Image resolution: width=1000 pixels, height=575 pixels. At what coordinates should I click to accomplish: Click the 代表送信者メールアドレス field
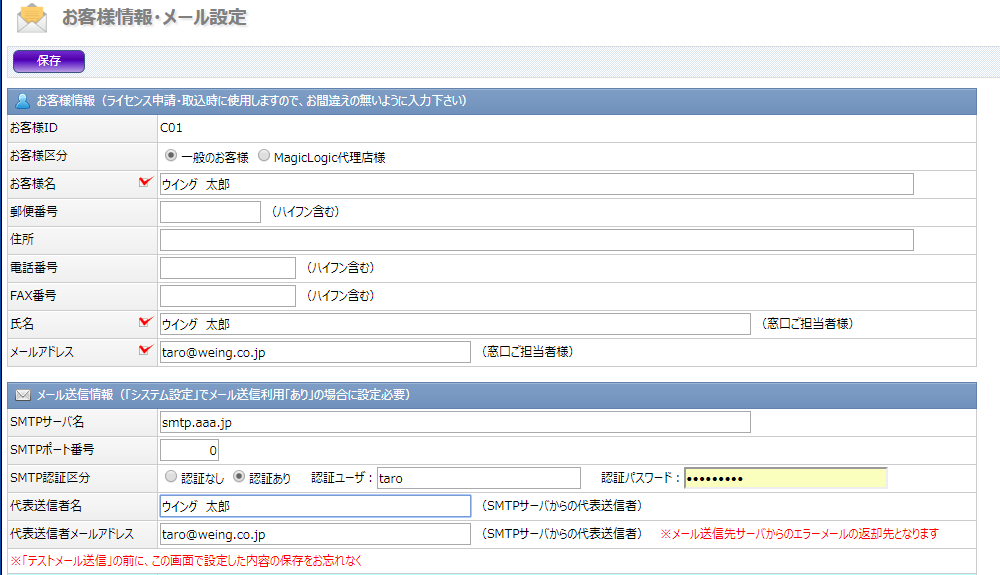315,534
